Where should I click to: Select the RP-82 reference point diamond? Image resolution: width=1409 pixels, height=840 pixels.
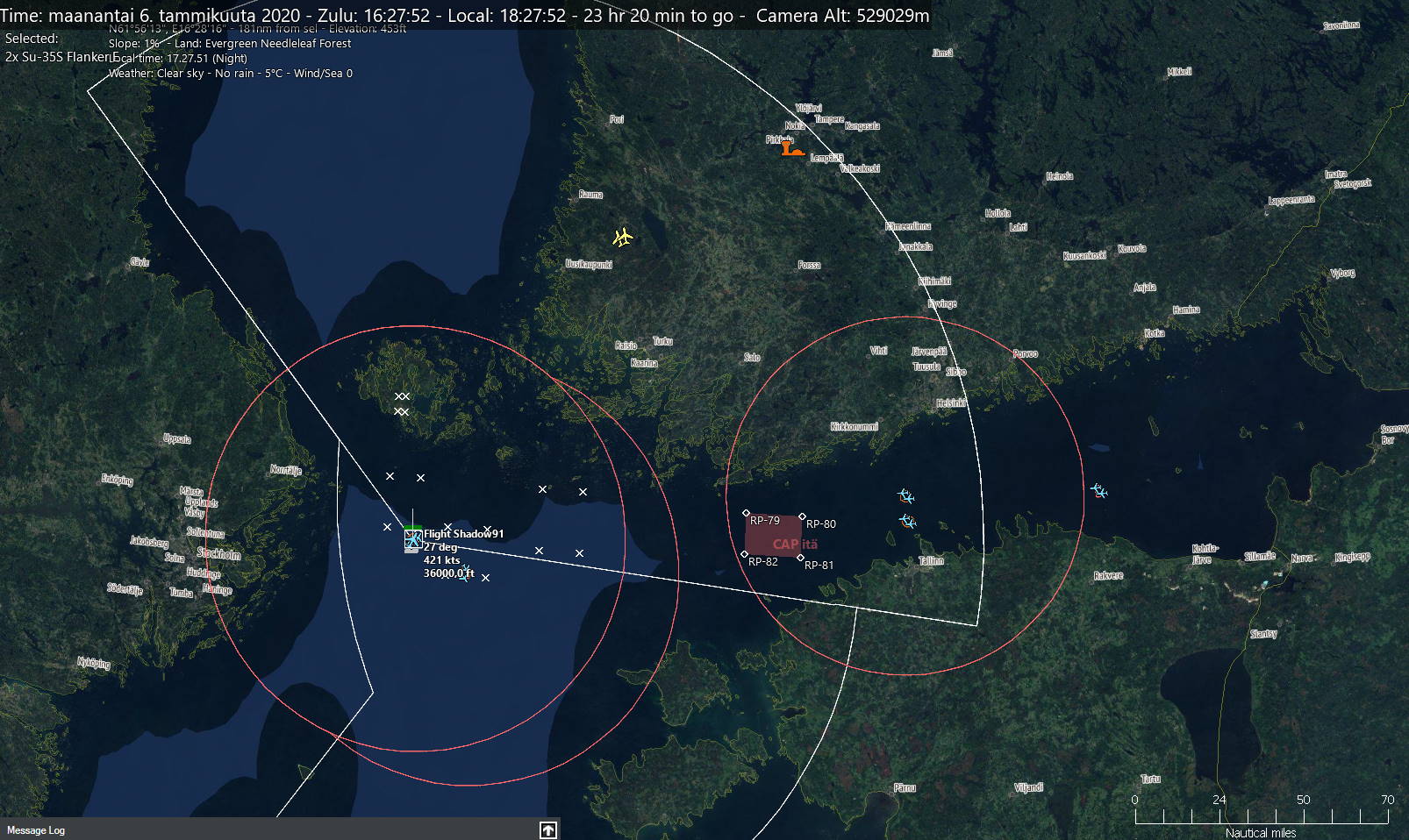tap(744, 554)
